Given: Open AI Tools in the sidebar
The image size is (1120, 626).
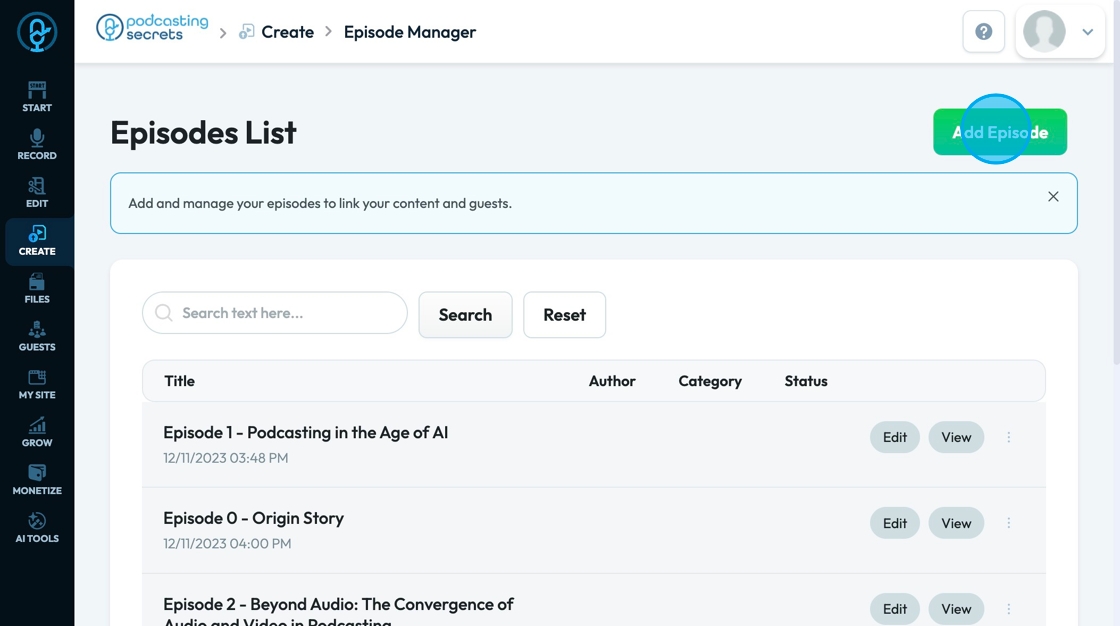Looking at the screenshot, I should (x=37, y=529).
